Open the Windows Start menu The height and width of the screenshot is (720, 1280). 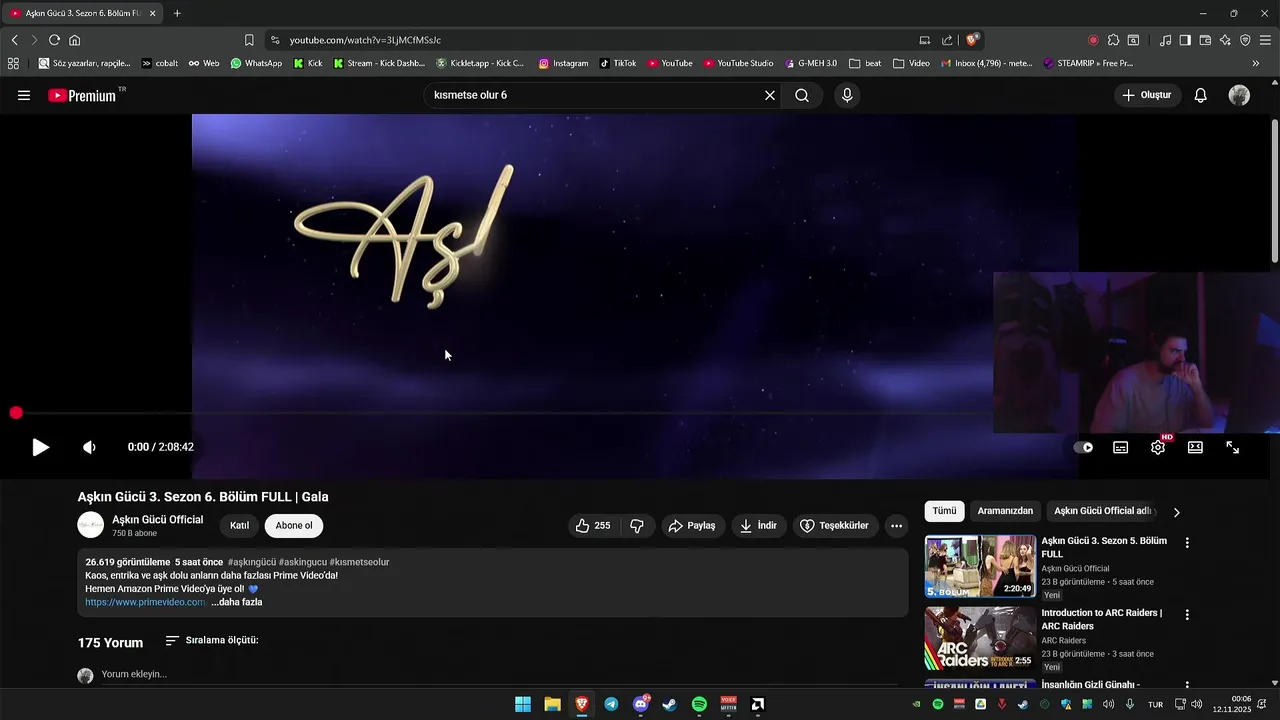coord(523,704)
